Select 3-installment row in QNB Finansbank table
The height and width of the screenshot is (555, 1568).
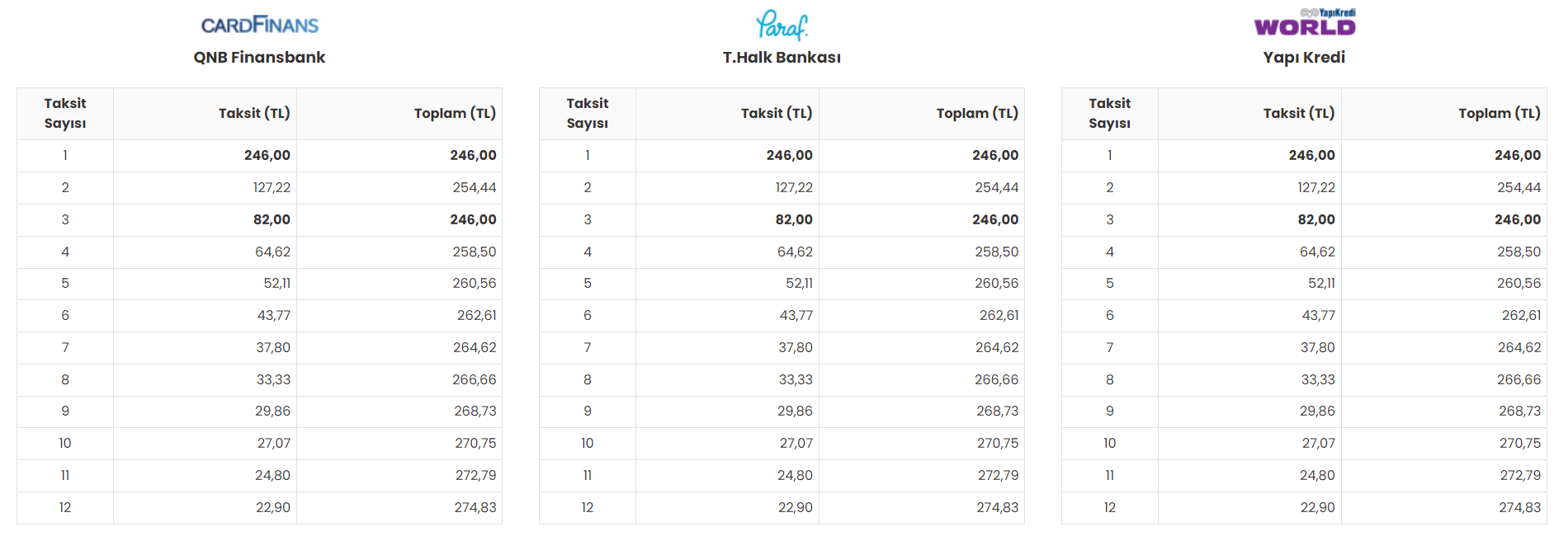click(x=259, y=219)
